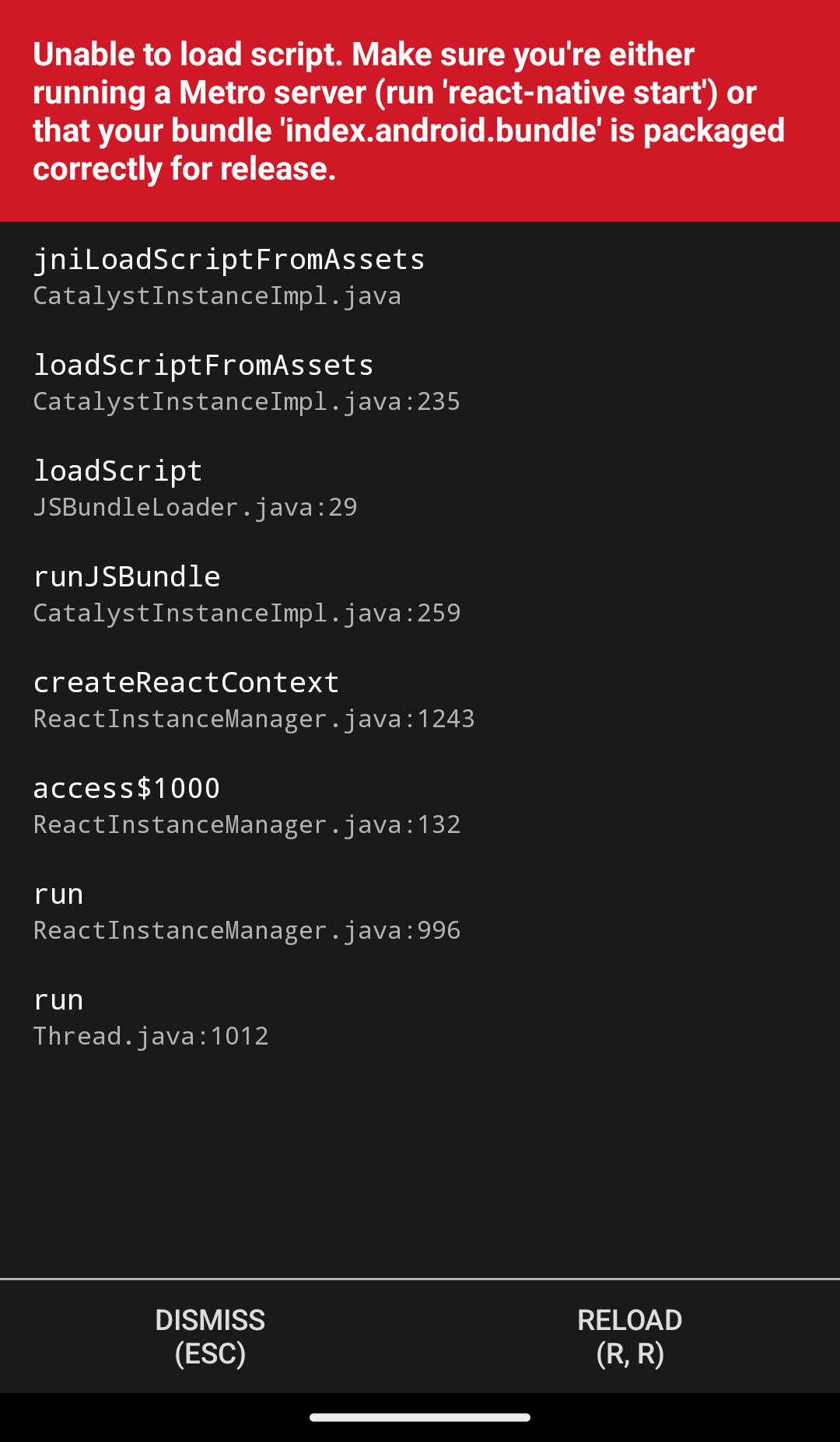Tap the ESC shortcut label under DISMISS
Image resolution: width=840 pixels, height=1442 pixels.
click(210, 1354)
